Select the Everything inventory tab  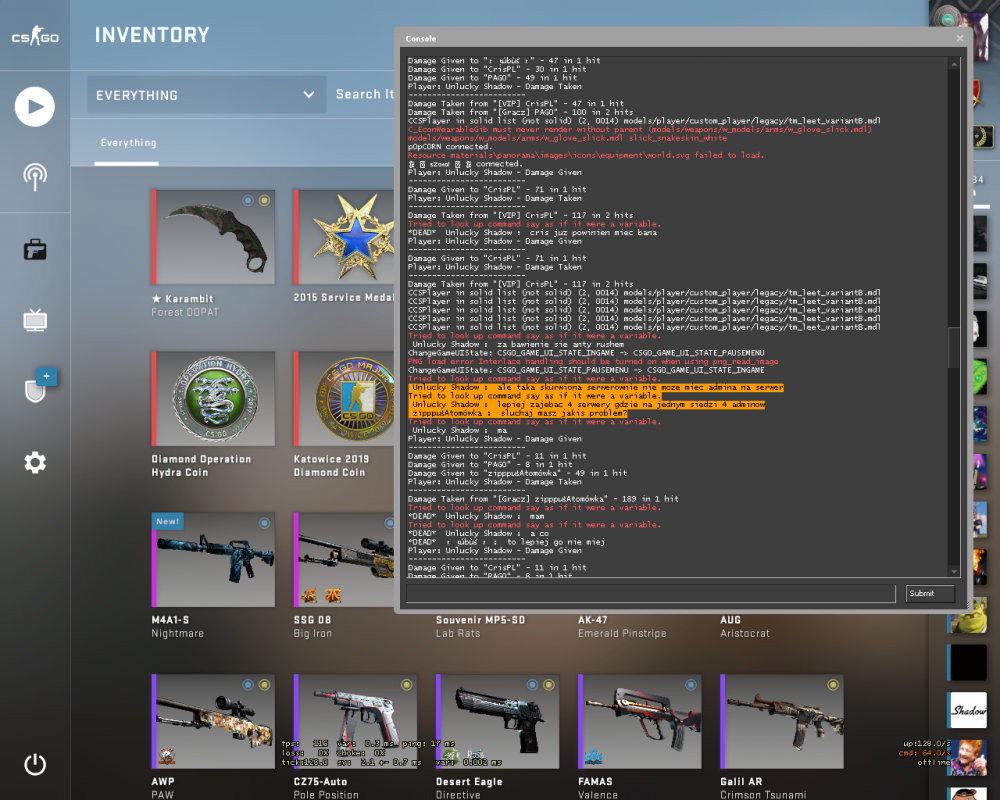pyautogui.click(x=128, y=143)
